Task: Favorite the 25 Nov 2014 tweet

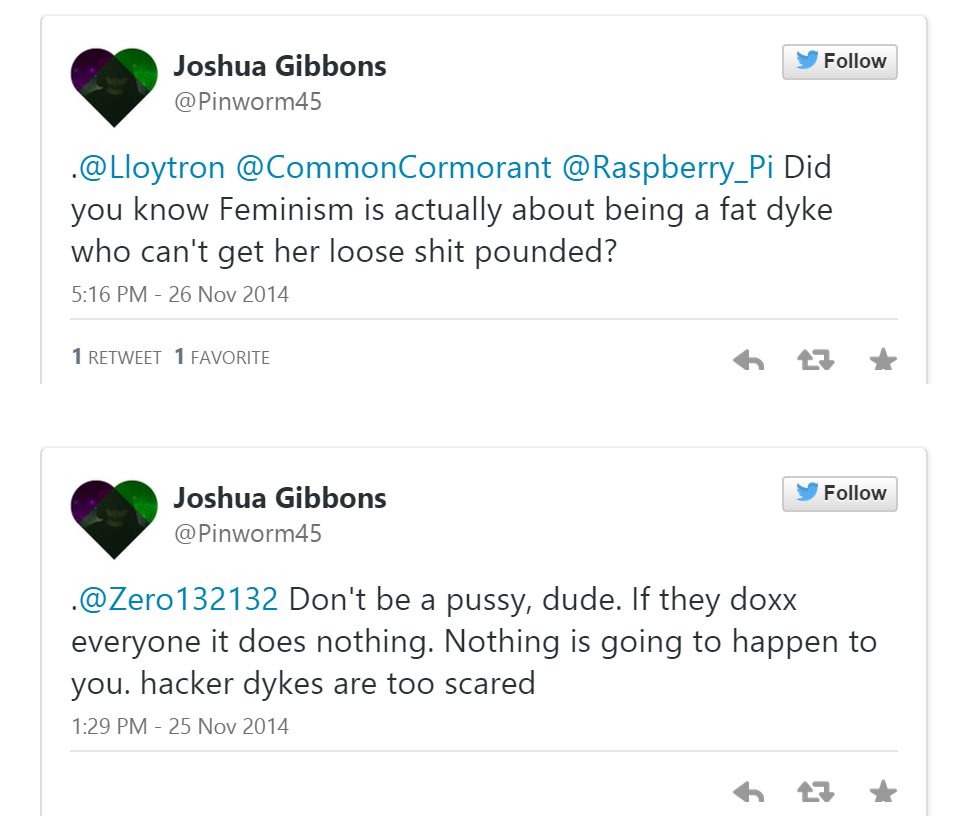Action: coord(883,793)
